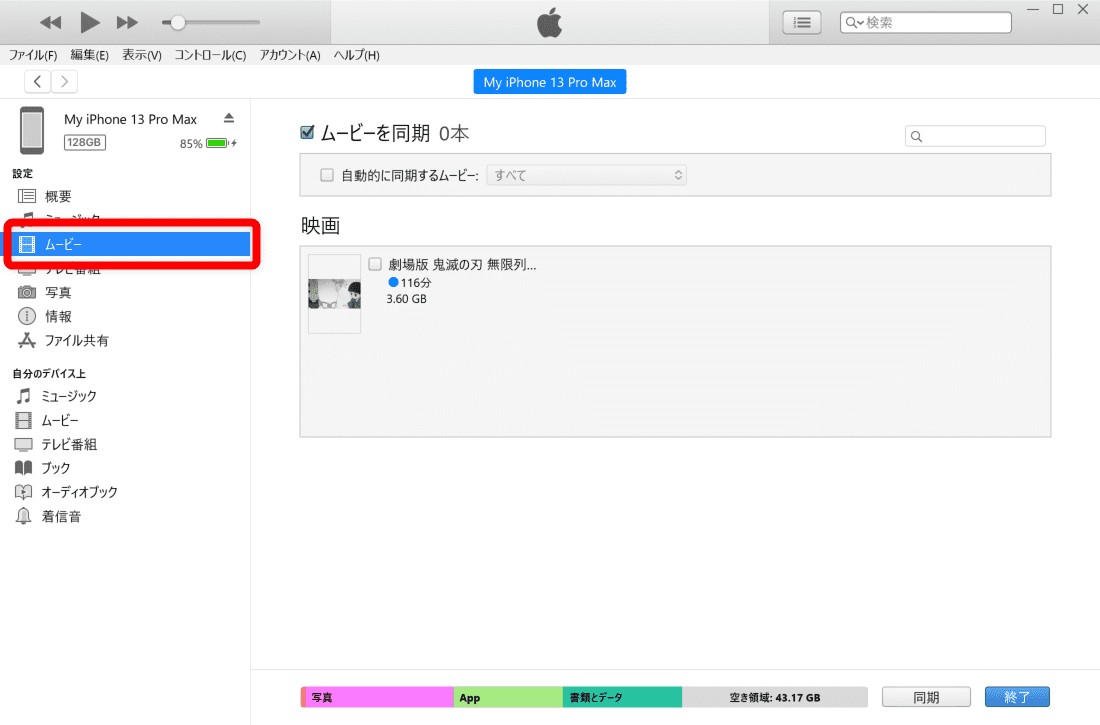Uncheck the ムービーを同期 checkbox
Viewport: 1100px width, 725px height.
point(307,132)
